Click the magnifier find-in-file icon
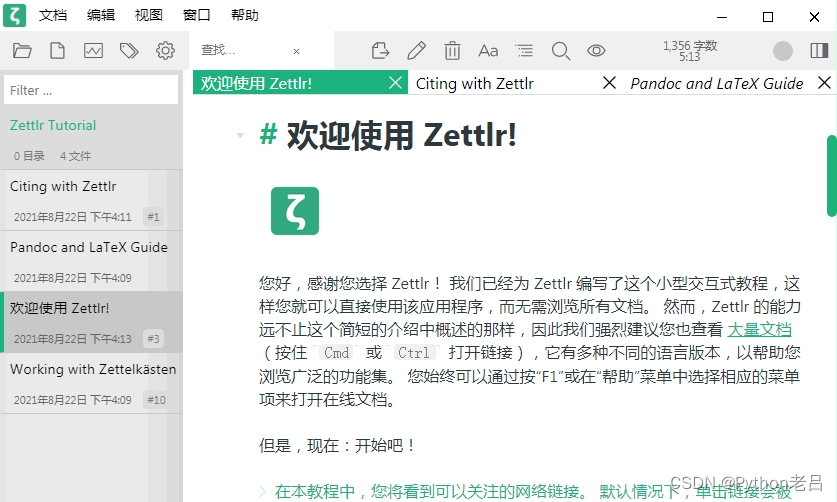This screenshot has height=502, width=837. pos(560,51)
